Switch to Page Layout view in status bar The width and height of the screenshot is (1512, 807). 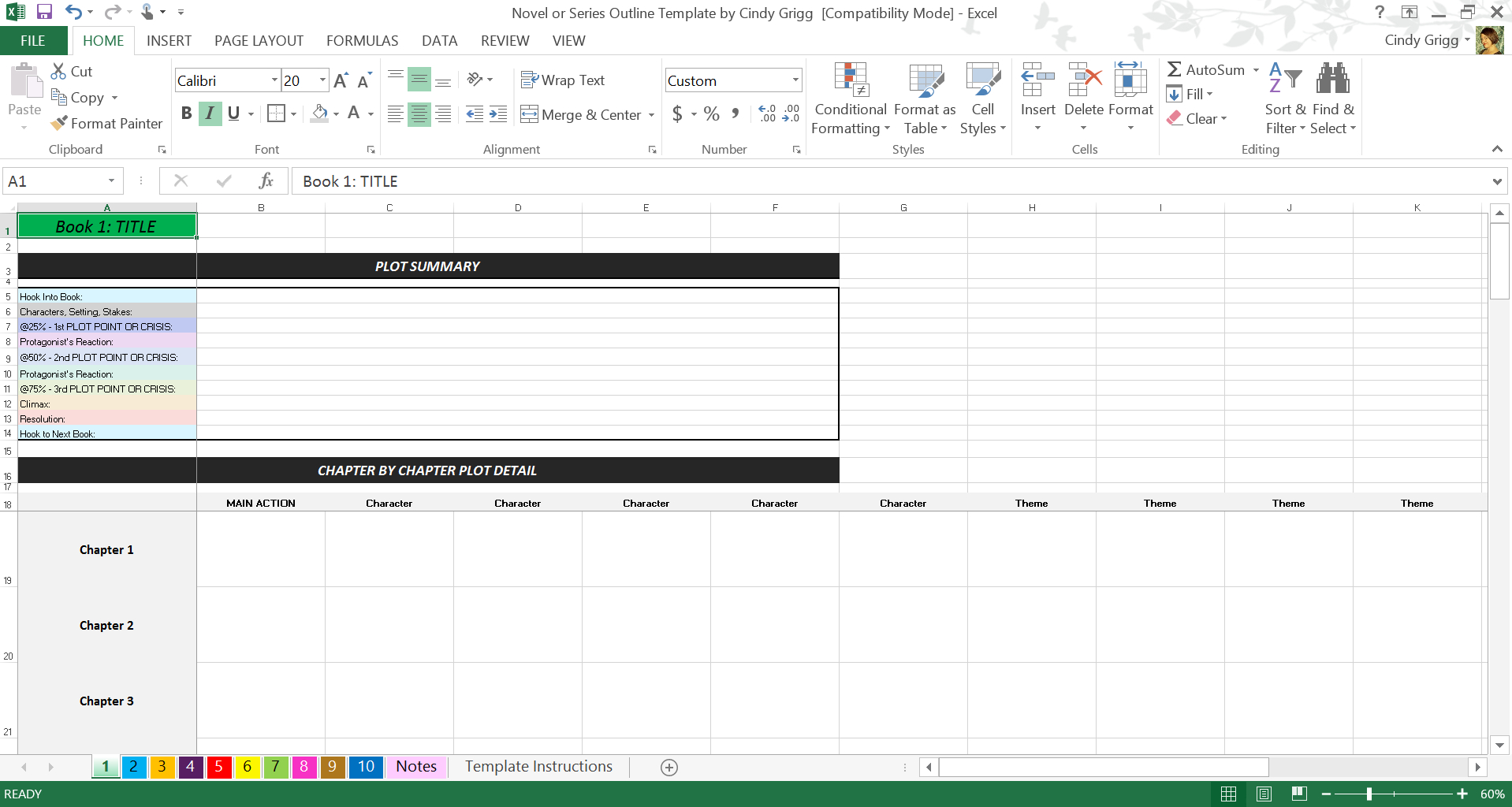[x=1264, y=794]
